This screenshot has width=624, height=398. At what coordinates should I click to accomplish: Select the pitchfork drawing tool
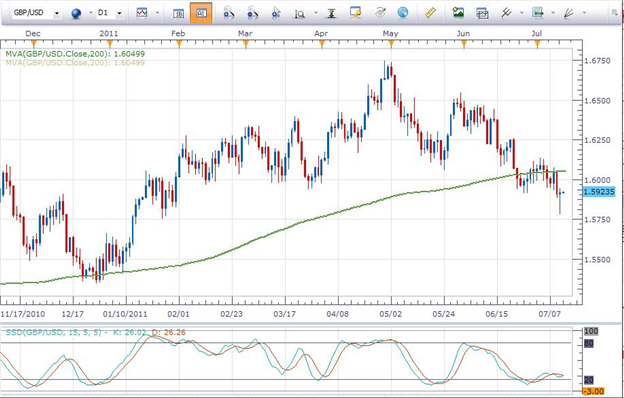click(506, 13)
